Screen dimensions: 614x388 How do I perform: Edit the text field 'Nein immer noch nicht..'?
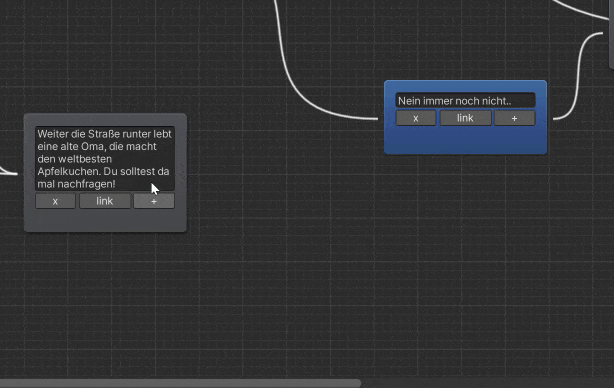coord(465,101)
